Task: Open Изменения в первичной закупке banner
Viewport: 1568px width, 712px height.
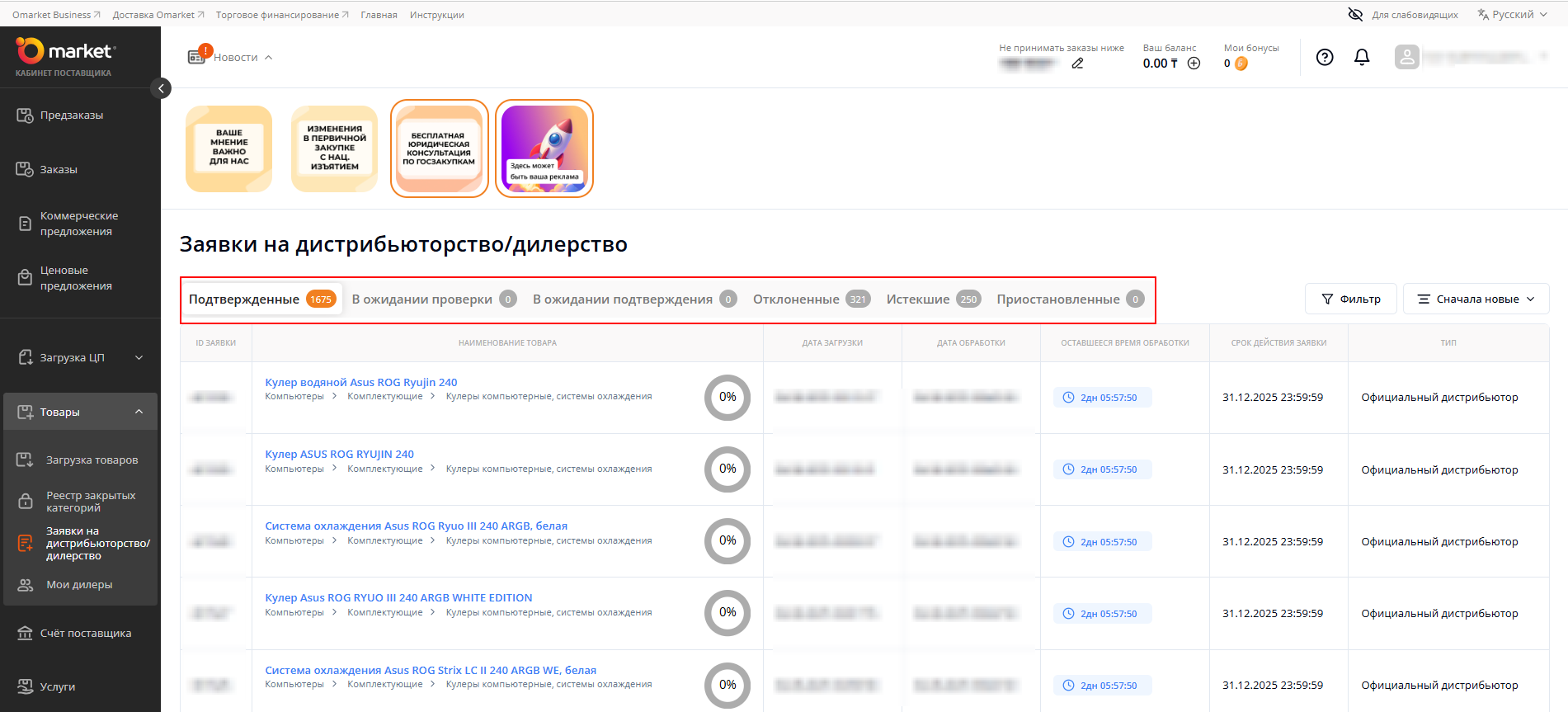Action: pos(334,149)
